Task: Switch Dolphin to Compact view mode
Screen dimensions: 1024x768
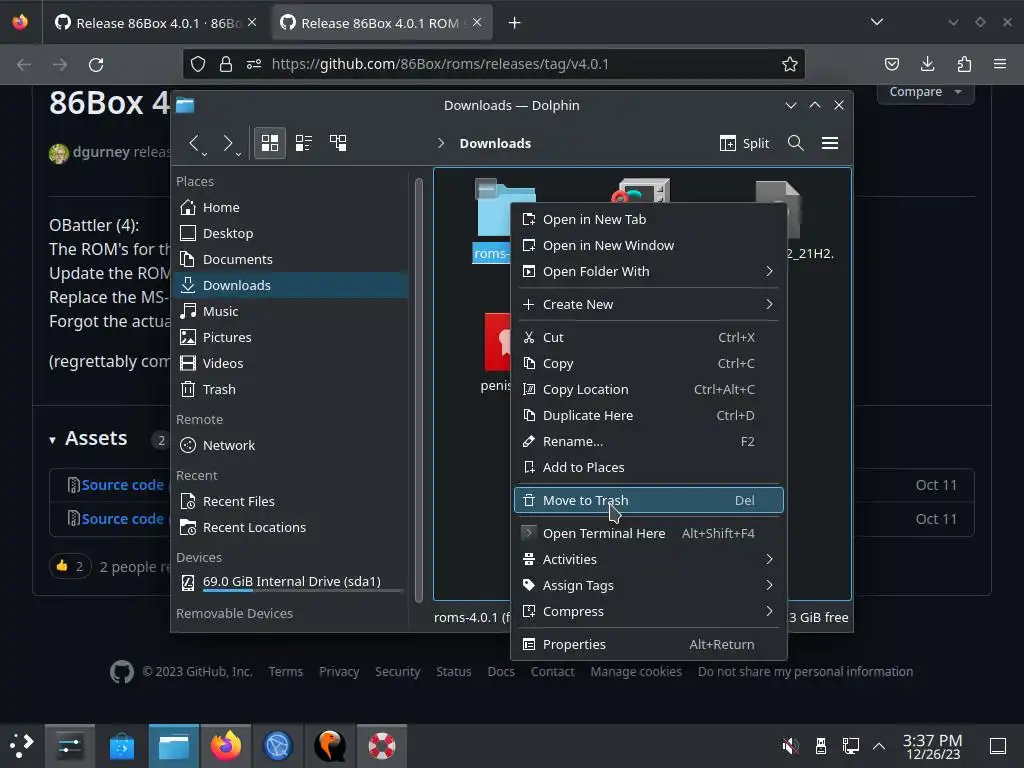Action: [304, 143]
